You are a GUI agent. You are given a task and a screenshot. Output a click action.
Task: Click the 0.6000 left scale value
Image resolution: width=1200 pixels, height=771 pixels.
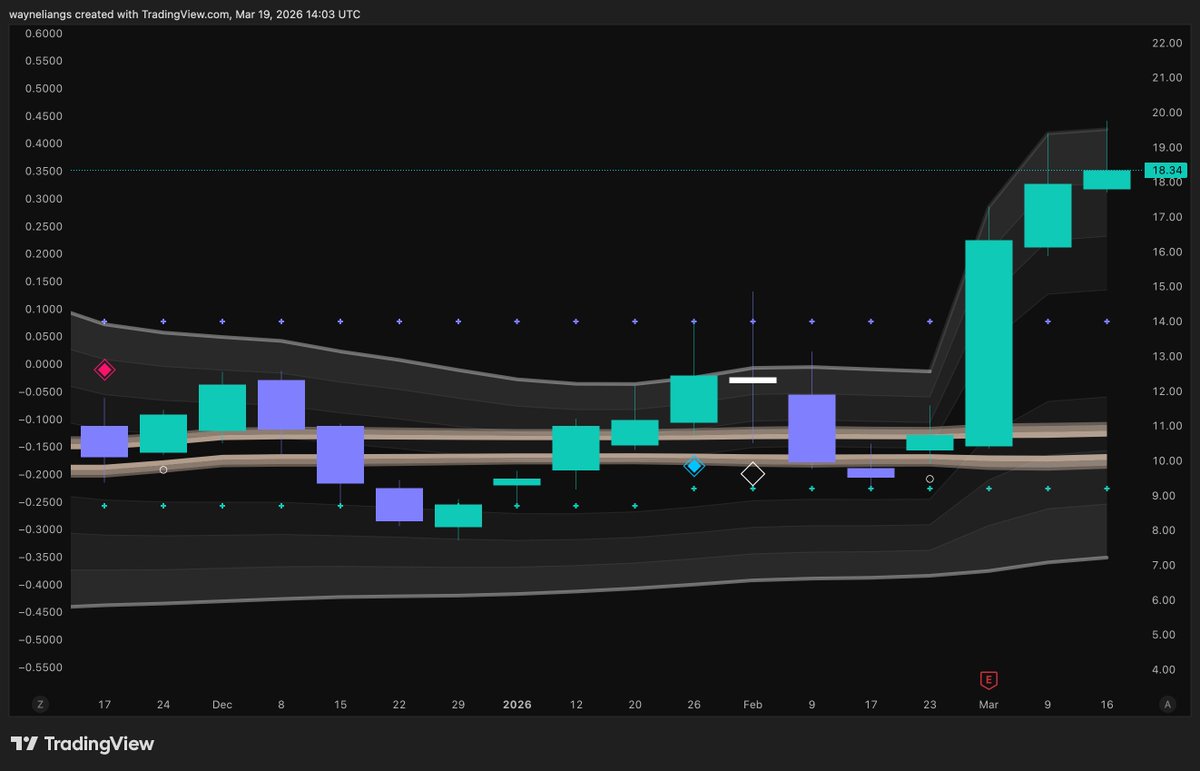point(43,33)
